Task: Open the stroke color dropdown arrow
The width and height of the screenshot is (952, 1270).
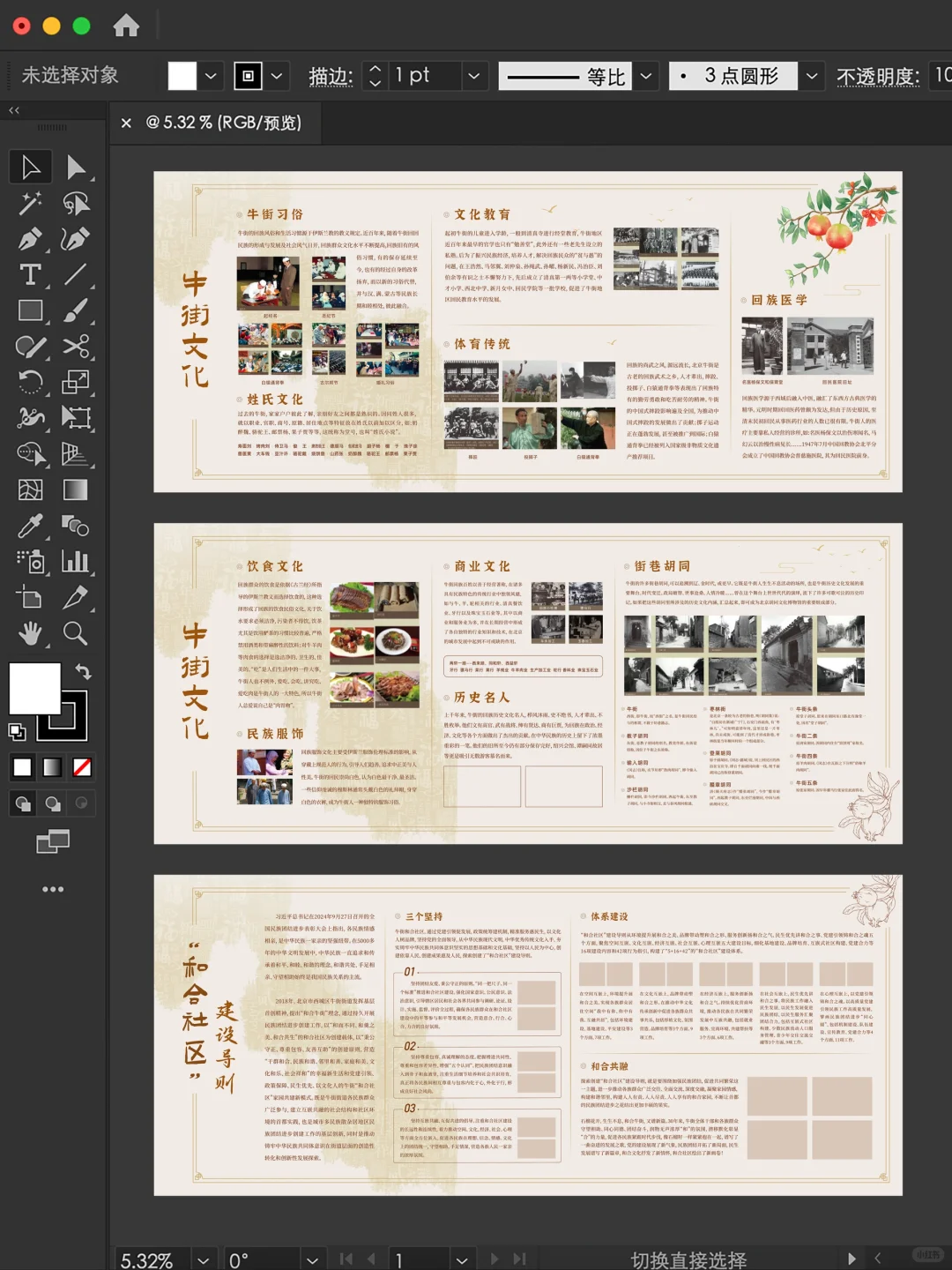Action: 277,76
